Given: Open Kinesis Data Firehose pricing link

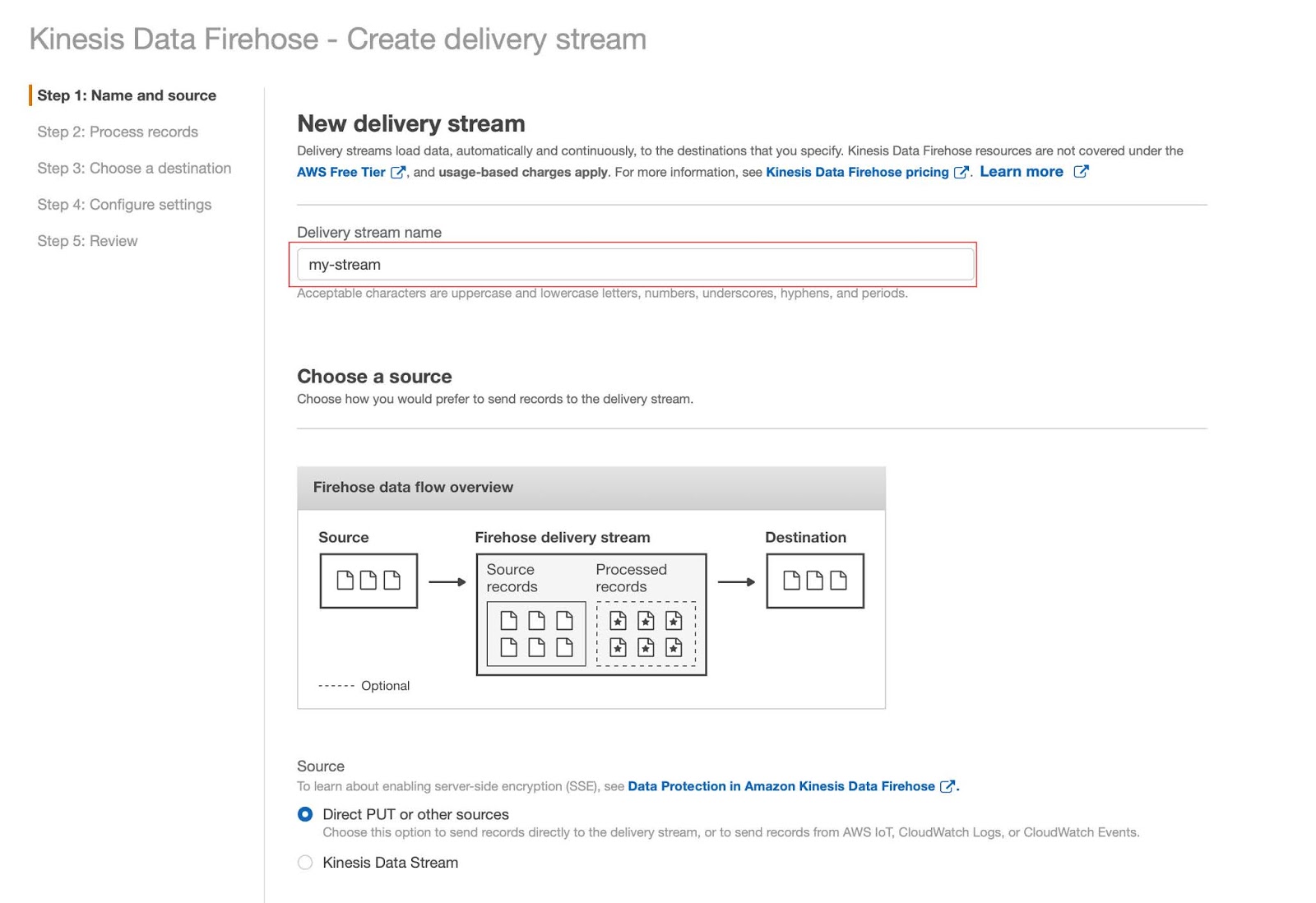Looking at the screenshot, I should pos(857,172).
